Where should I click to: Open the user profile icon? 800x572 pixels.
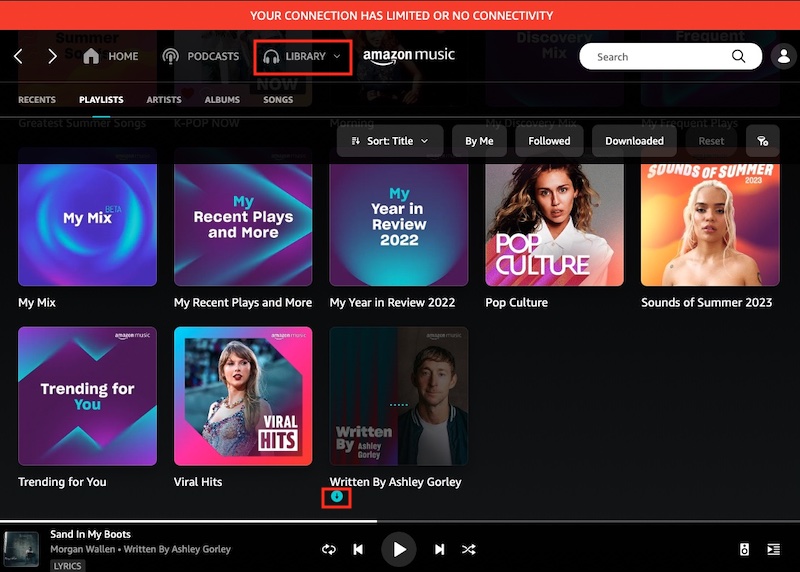(x=783, y=57)
